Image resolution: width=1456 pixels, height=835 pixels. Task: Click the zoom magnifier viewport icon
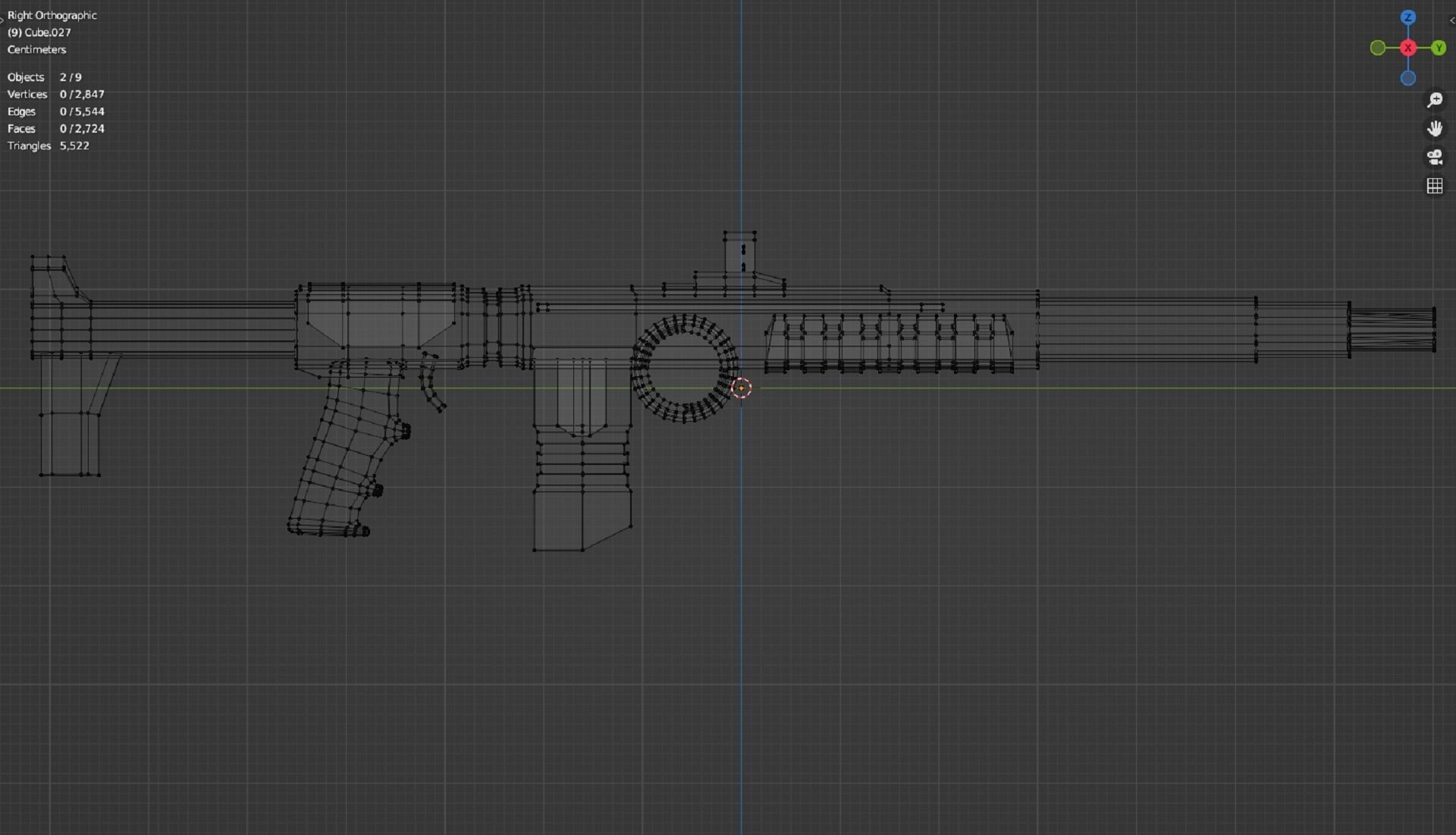click(1435, 100)
